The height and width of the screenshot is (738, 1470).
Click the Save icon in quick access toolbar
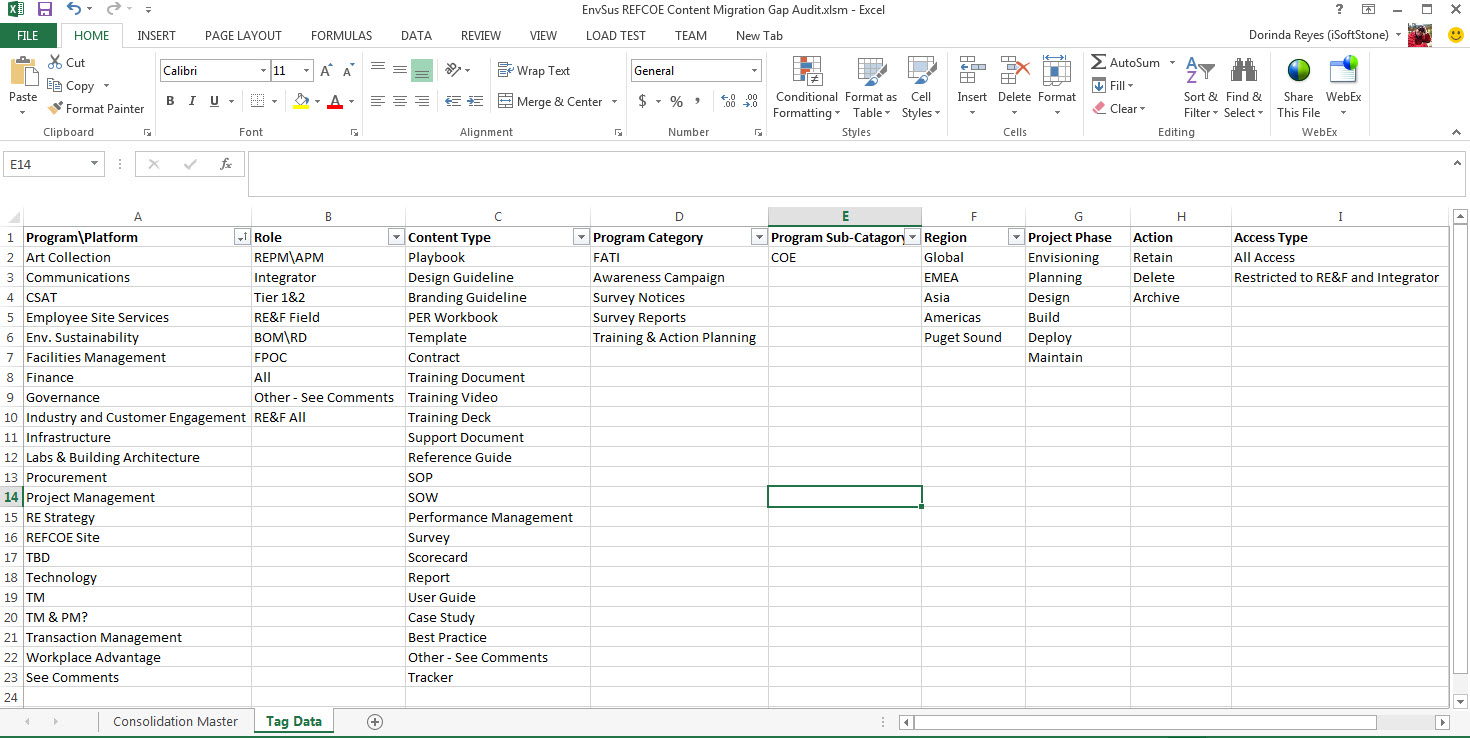45,9
